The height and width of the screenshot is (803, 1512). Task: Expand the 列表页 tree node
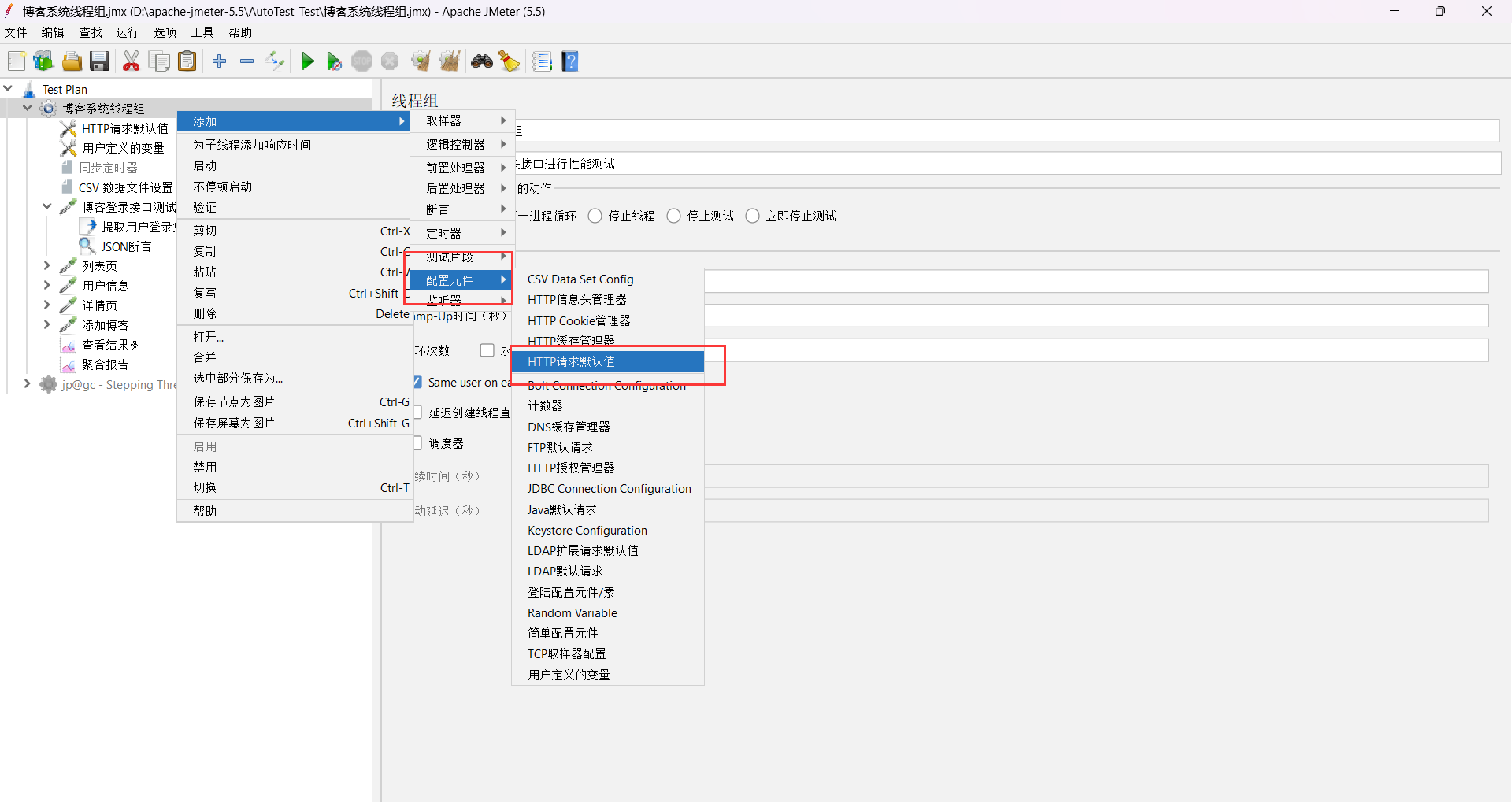pyautogui.click(x=47, y=266)
